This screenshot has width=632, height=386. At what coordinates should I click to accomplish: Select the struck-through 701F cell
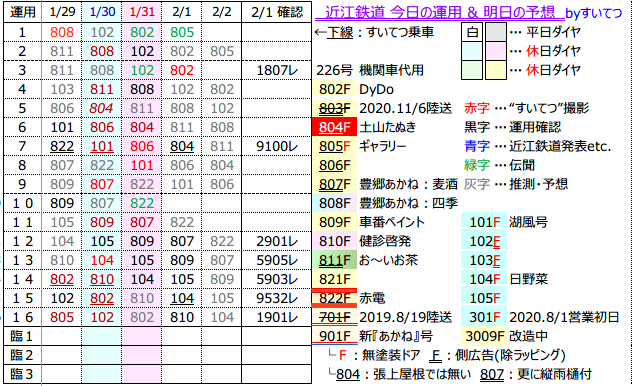coord(335,318)
